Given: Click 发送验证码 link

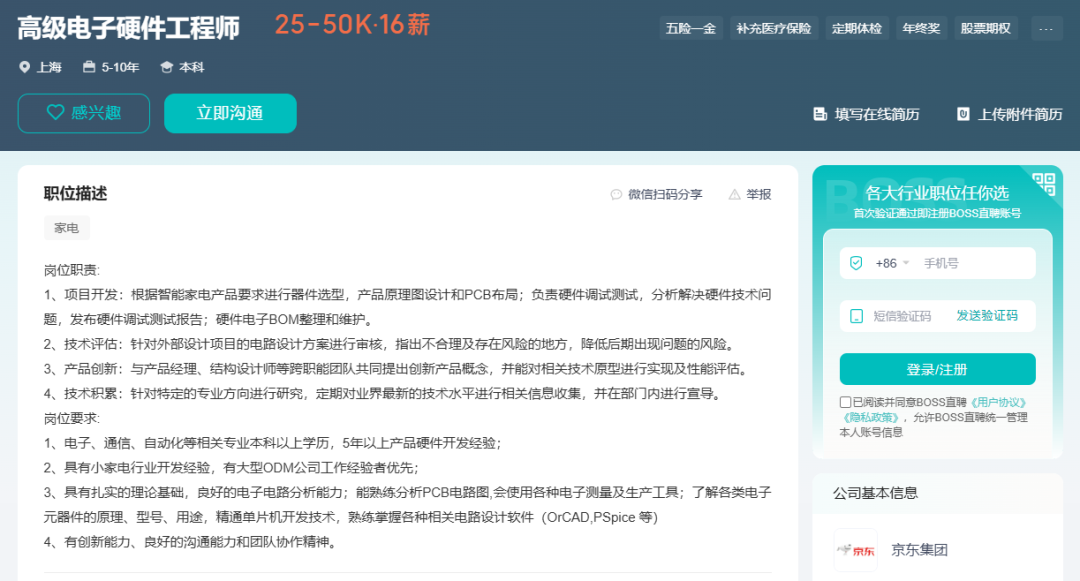Looking at the screenshot, I should 986,315.
